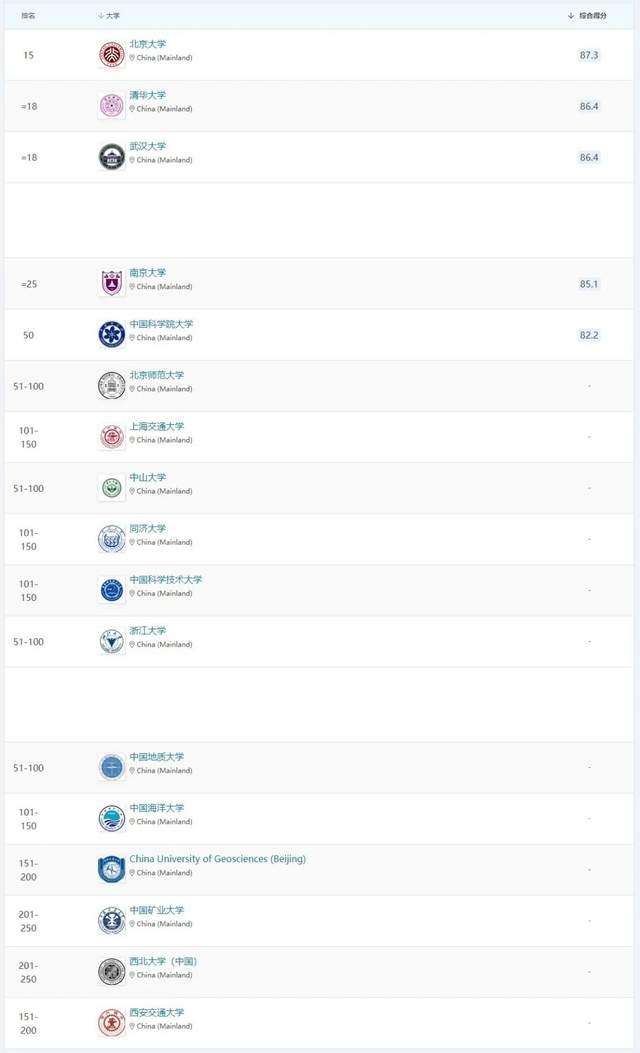Click the Tongji University (同济大学) logo

coord(111,539)
